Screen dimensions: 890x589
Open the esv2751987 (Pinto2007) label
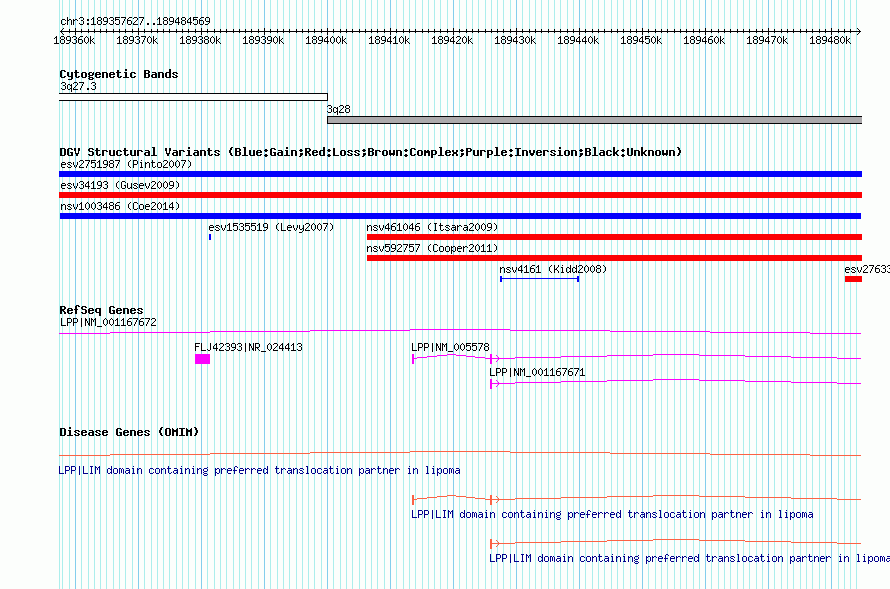pyautogui.click(x=126, y=164)
